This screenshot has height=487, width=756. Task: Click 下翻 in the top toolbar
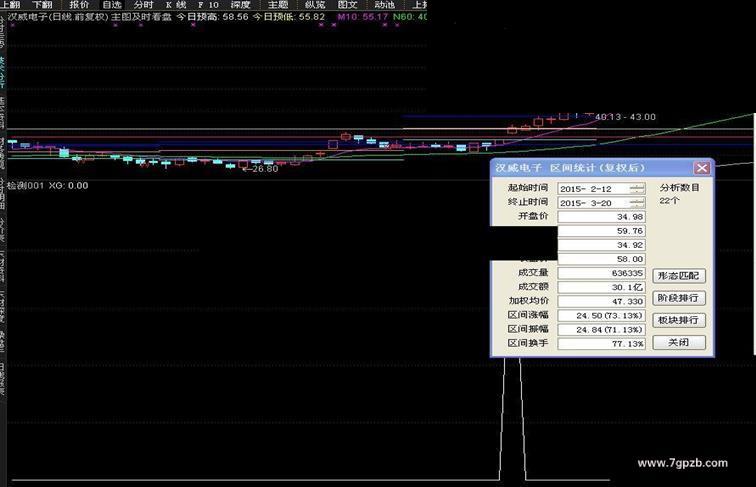[x=42, y=5]
